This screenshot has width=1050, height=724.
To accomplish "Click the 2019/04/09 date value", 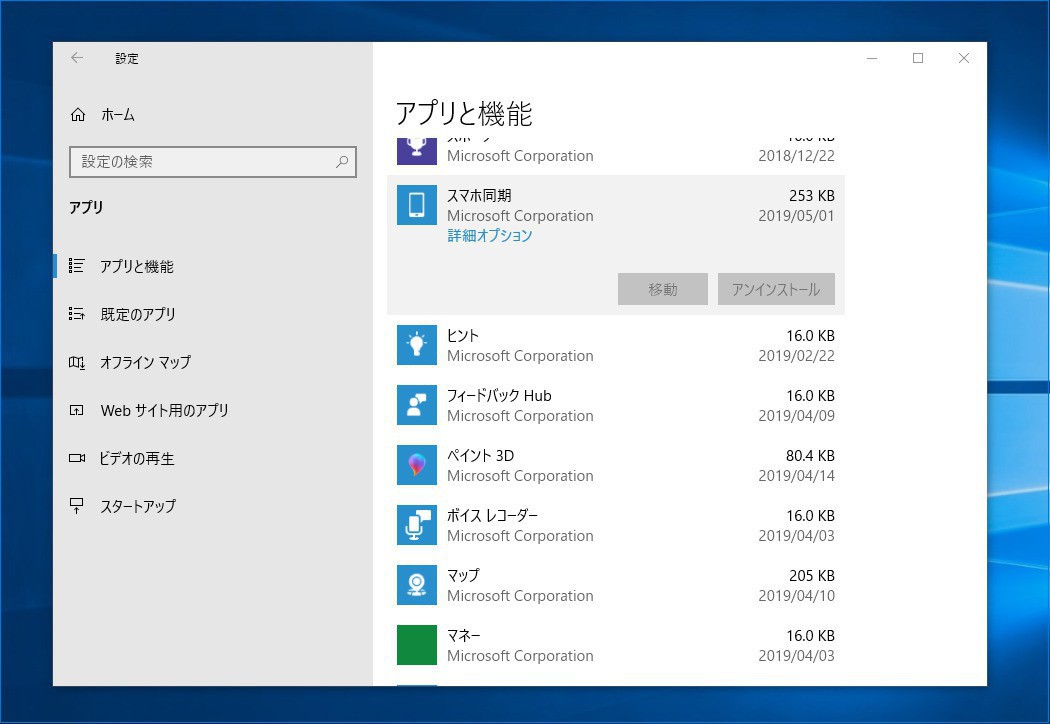I will 796,416.
